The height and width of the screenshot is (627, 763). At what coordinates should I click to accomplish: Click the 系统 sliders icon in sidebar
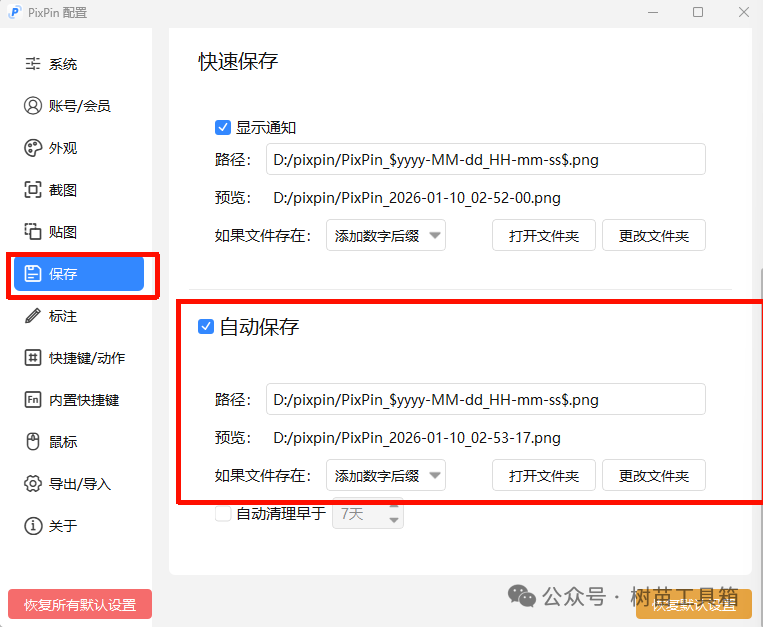point(33,64)
